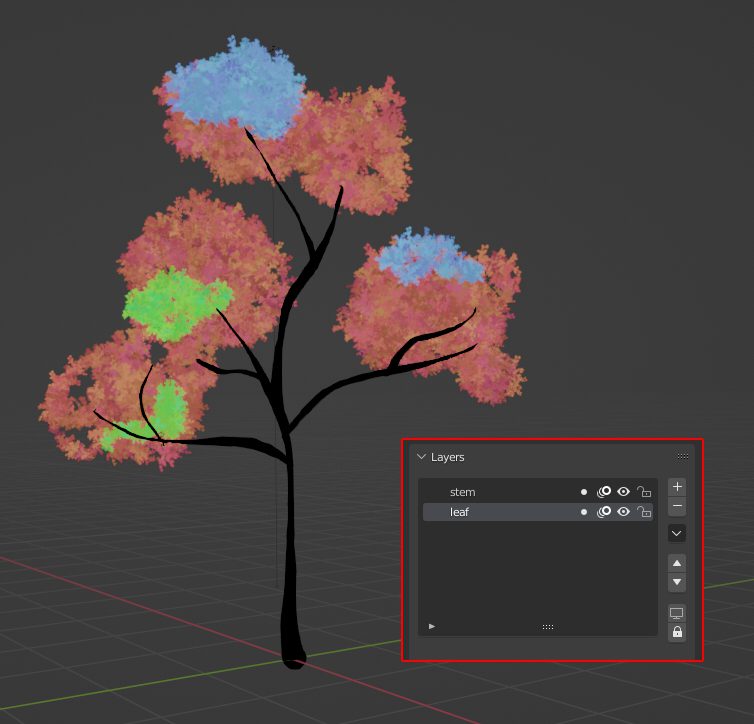Hide the stem layer using eye icon
The width and height of the screenshot is (754, 724).
pos(624,492)
